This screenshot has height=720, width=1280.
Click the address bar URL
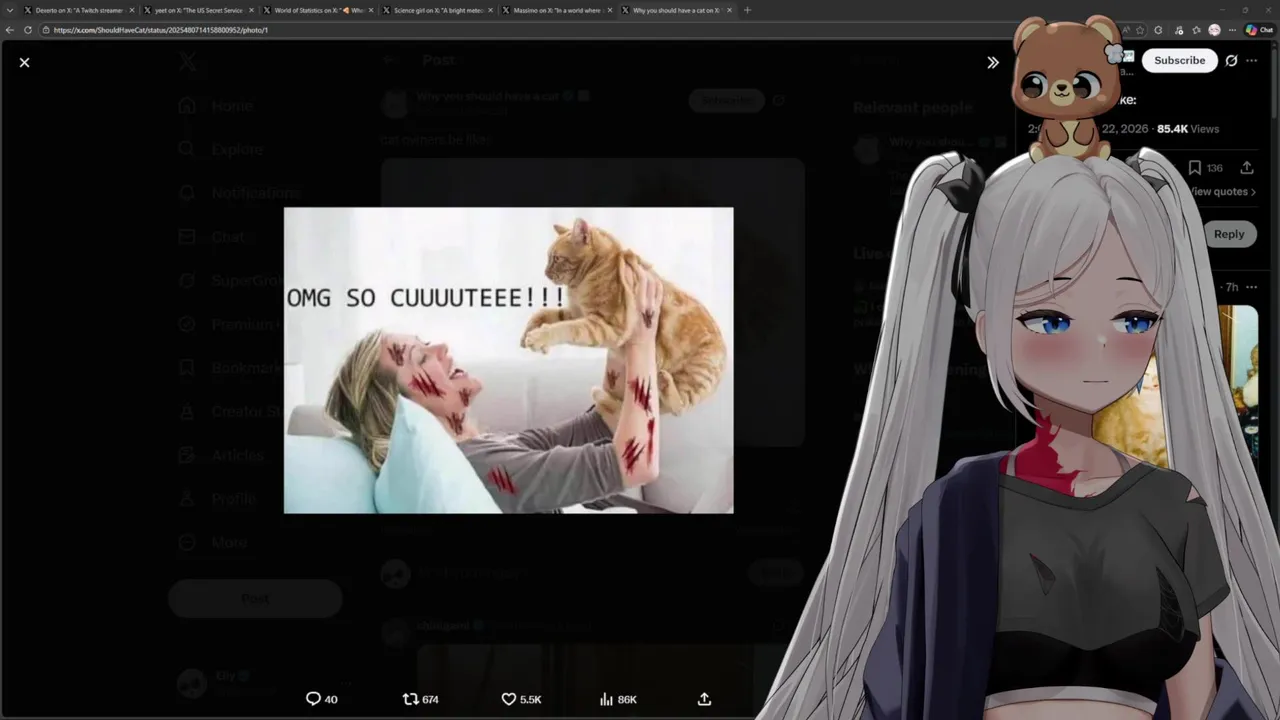[x=160, y=30]
